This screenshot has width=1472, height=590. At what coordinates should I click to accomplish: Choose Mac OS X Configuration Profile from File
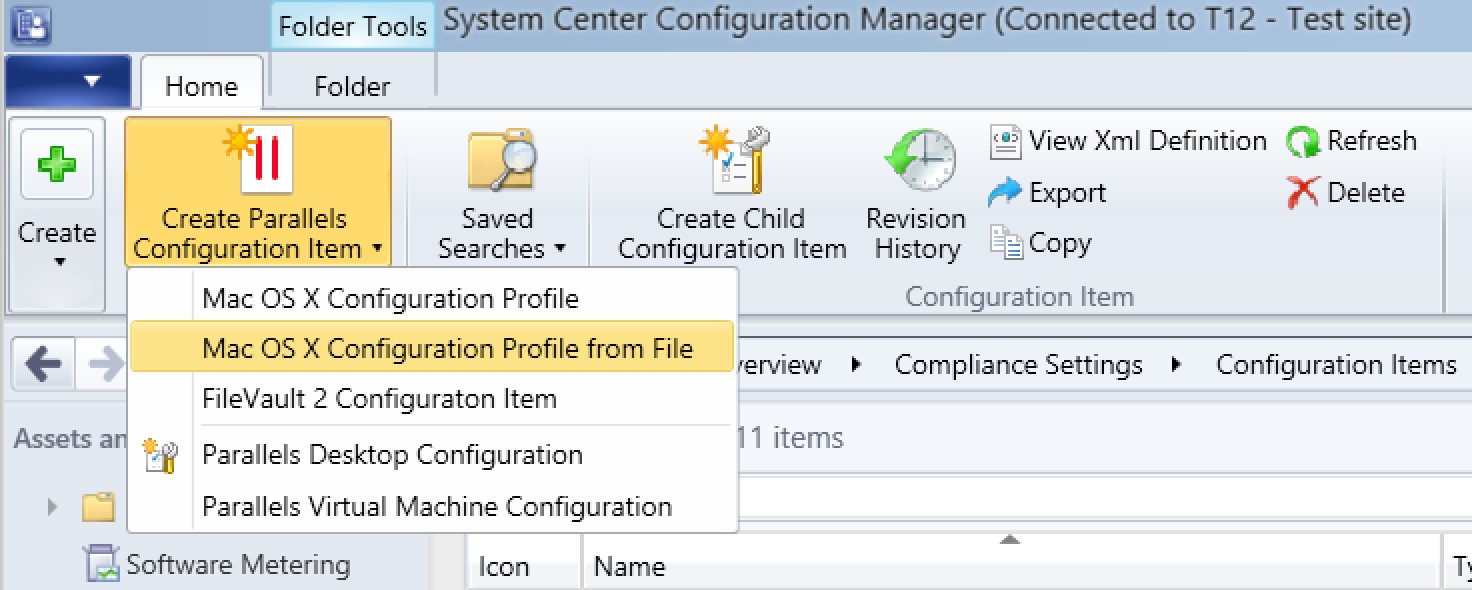[x=432, y=348]
